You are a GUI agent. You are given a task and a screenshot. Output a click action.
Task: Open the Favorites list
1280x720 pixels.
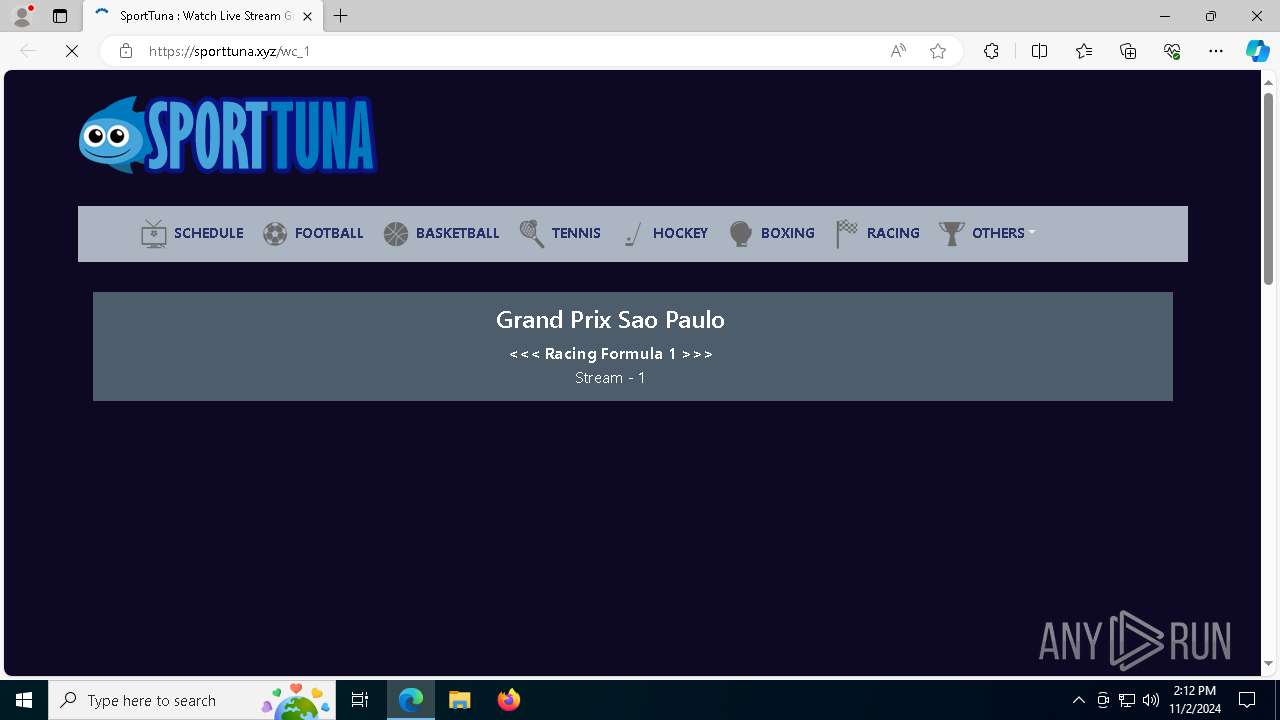pyautogui.click(x=1084, y=51)
